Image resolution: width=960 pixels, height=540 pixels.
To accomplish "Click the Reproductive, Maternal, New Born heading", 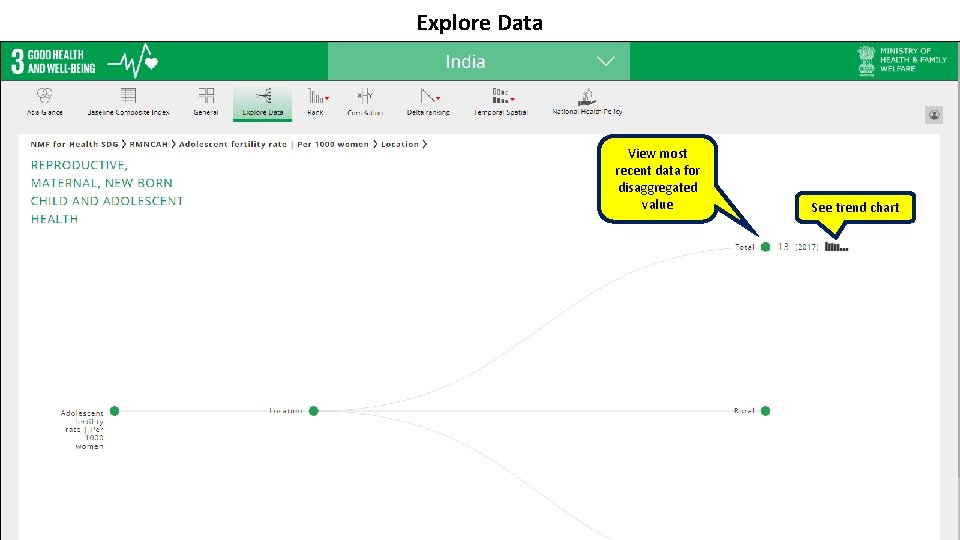I will 107,192.
